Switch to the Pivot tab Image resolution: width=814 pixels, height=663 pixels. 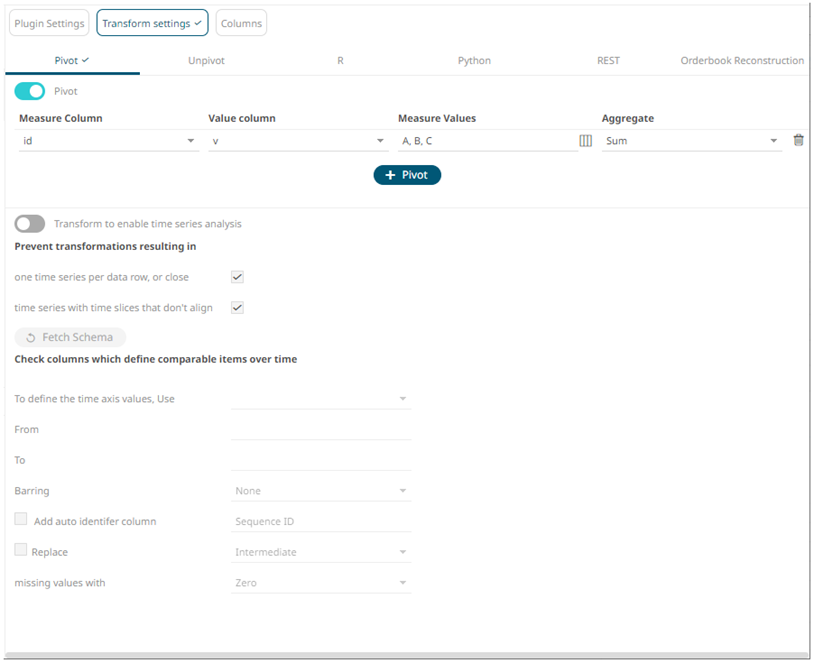coord(72,60)
